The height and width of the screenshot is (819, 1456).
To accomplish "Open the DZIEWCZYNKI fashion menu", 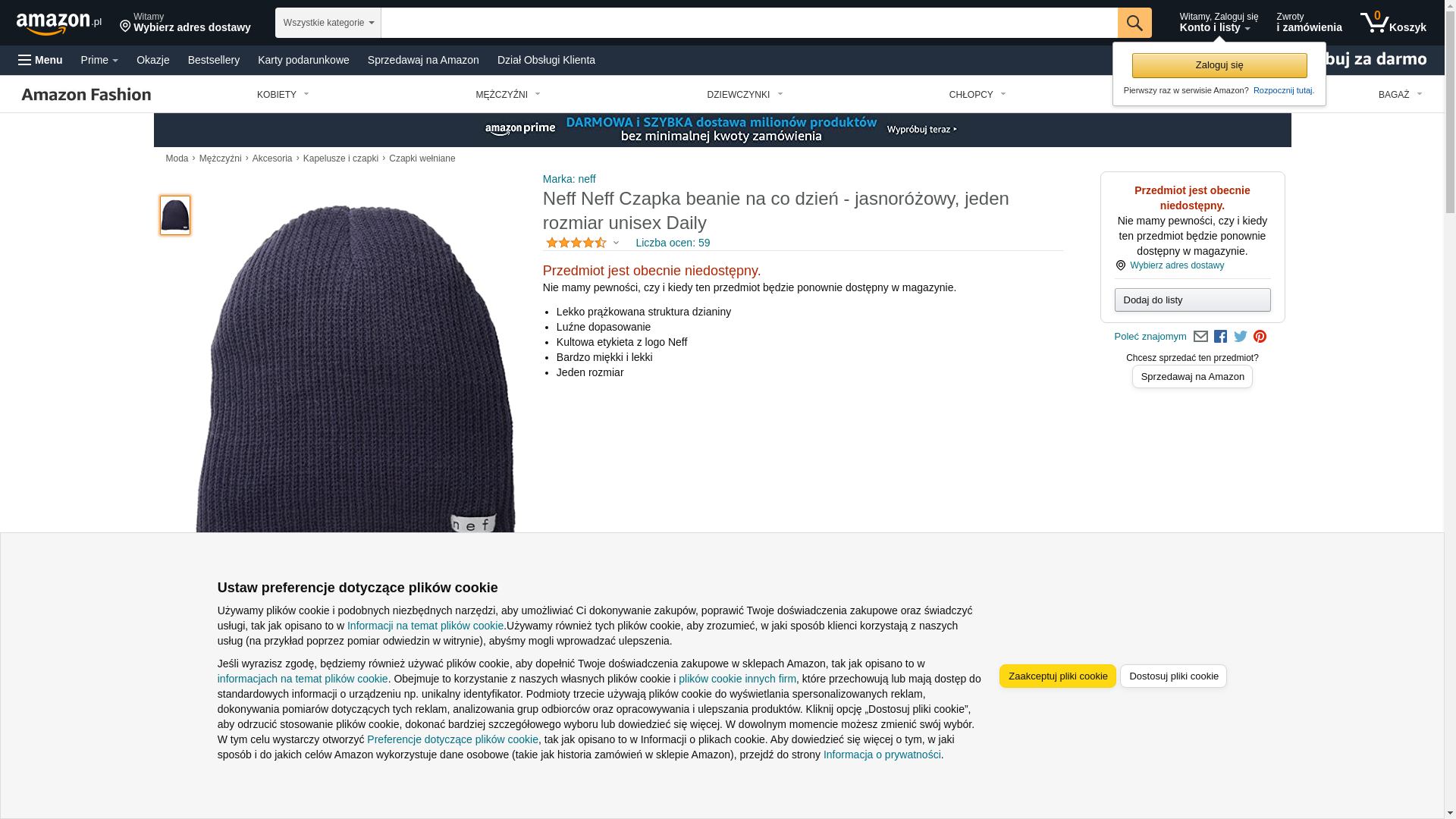I will (x=745, y=95).
